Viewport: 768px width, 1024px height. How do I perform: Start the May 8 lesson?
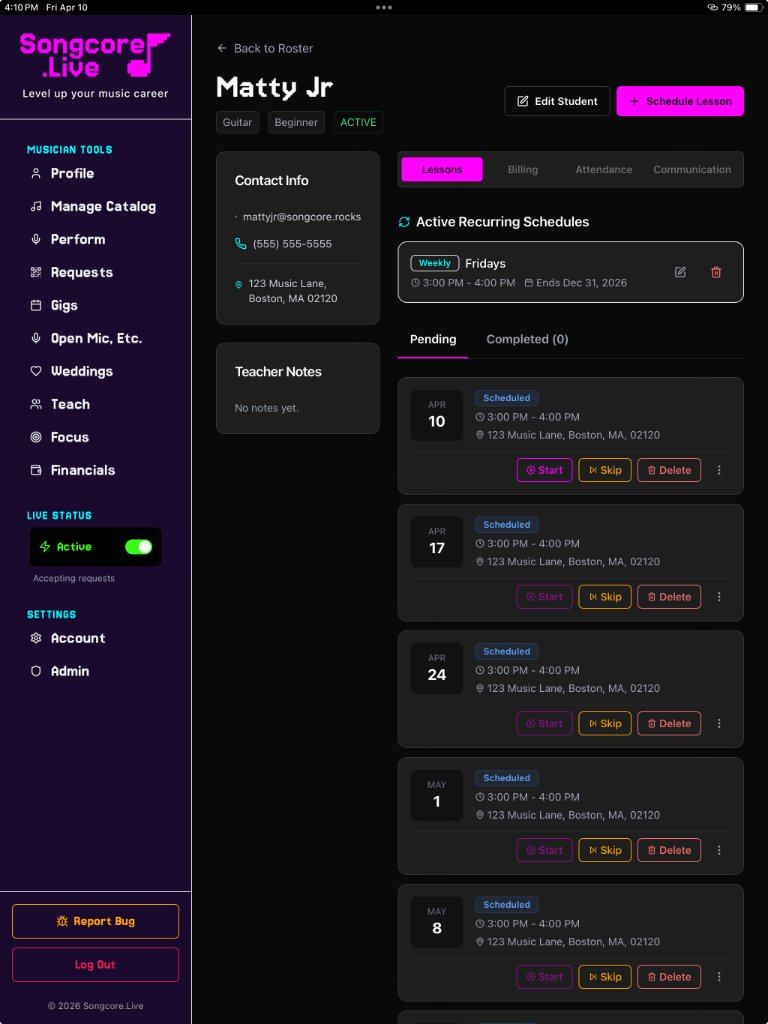pyautogui.click(x=545, y=977)
